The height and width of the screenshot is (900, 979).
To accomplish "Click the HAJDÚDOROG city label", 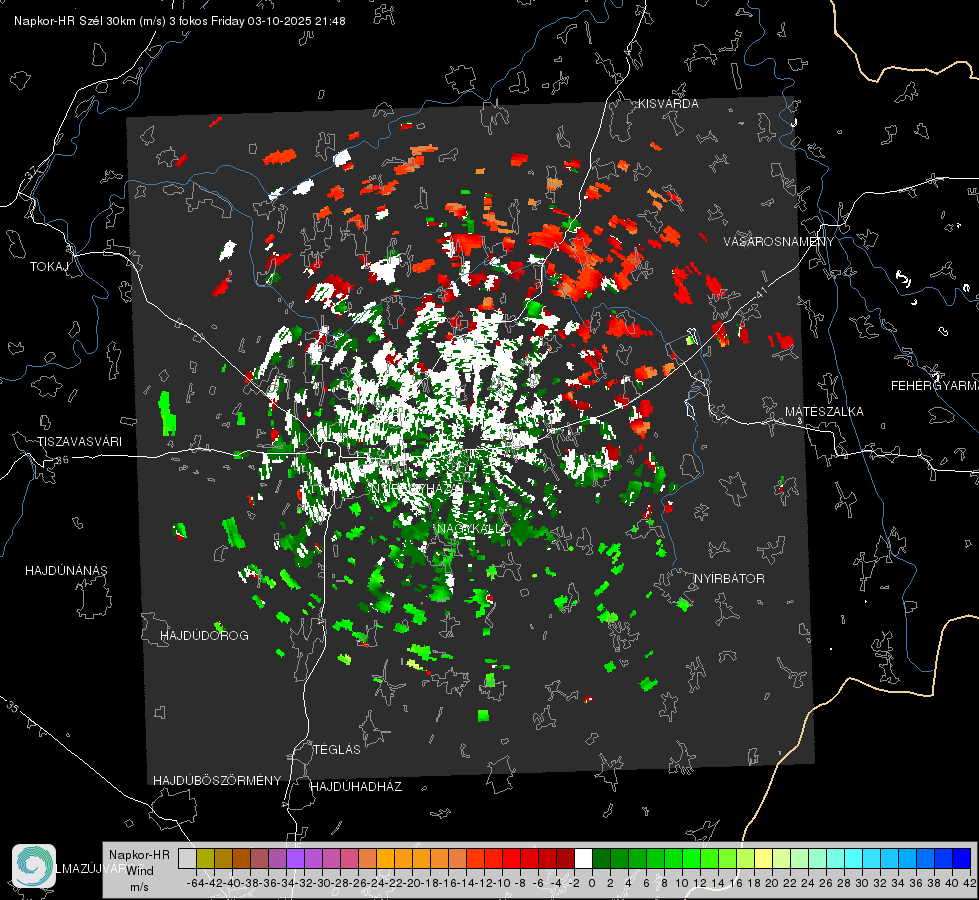I will (204, 635).
